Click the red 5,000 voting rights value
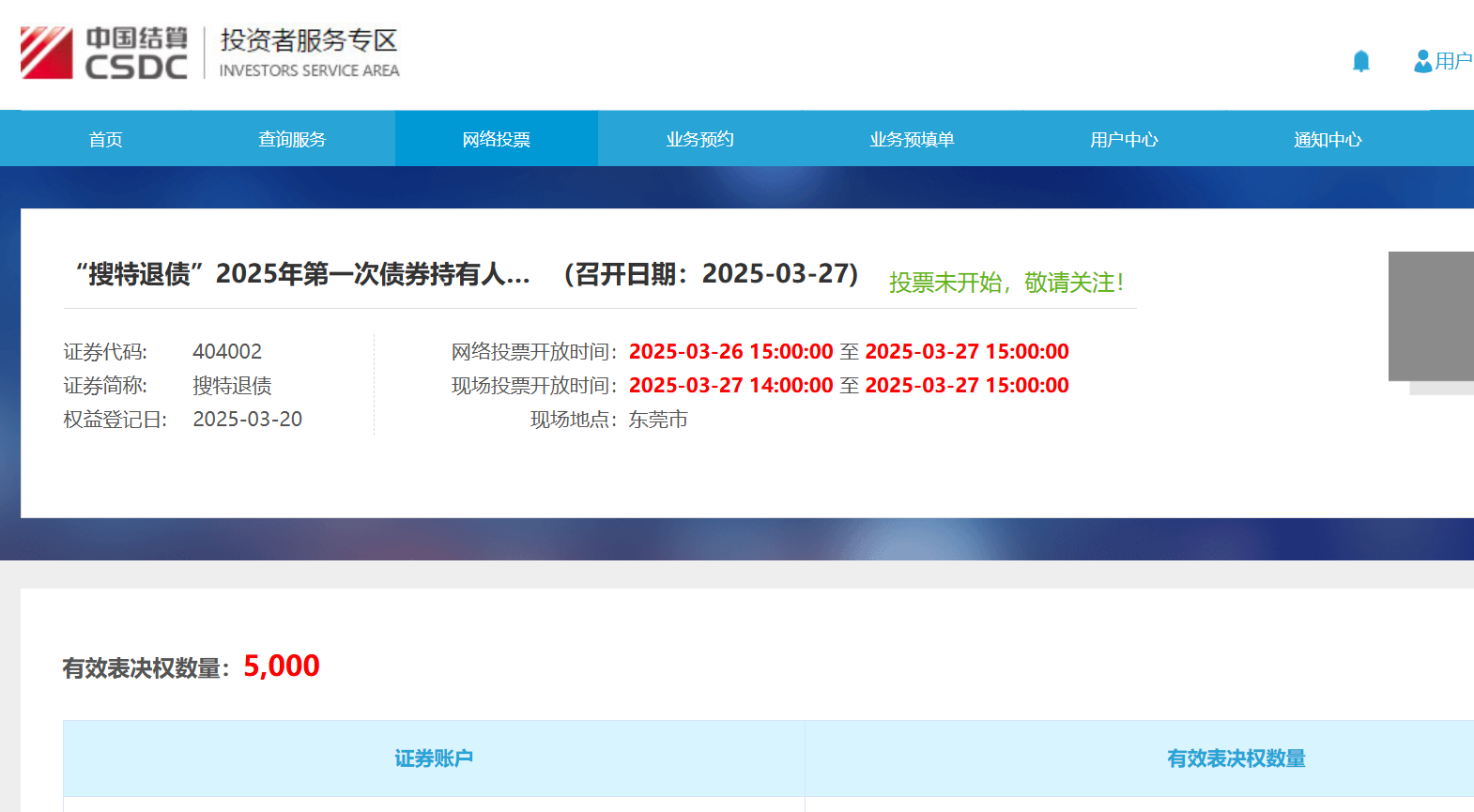1474x812 pixels. pyautogui.click(x=282, y=666)
